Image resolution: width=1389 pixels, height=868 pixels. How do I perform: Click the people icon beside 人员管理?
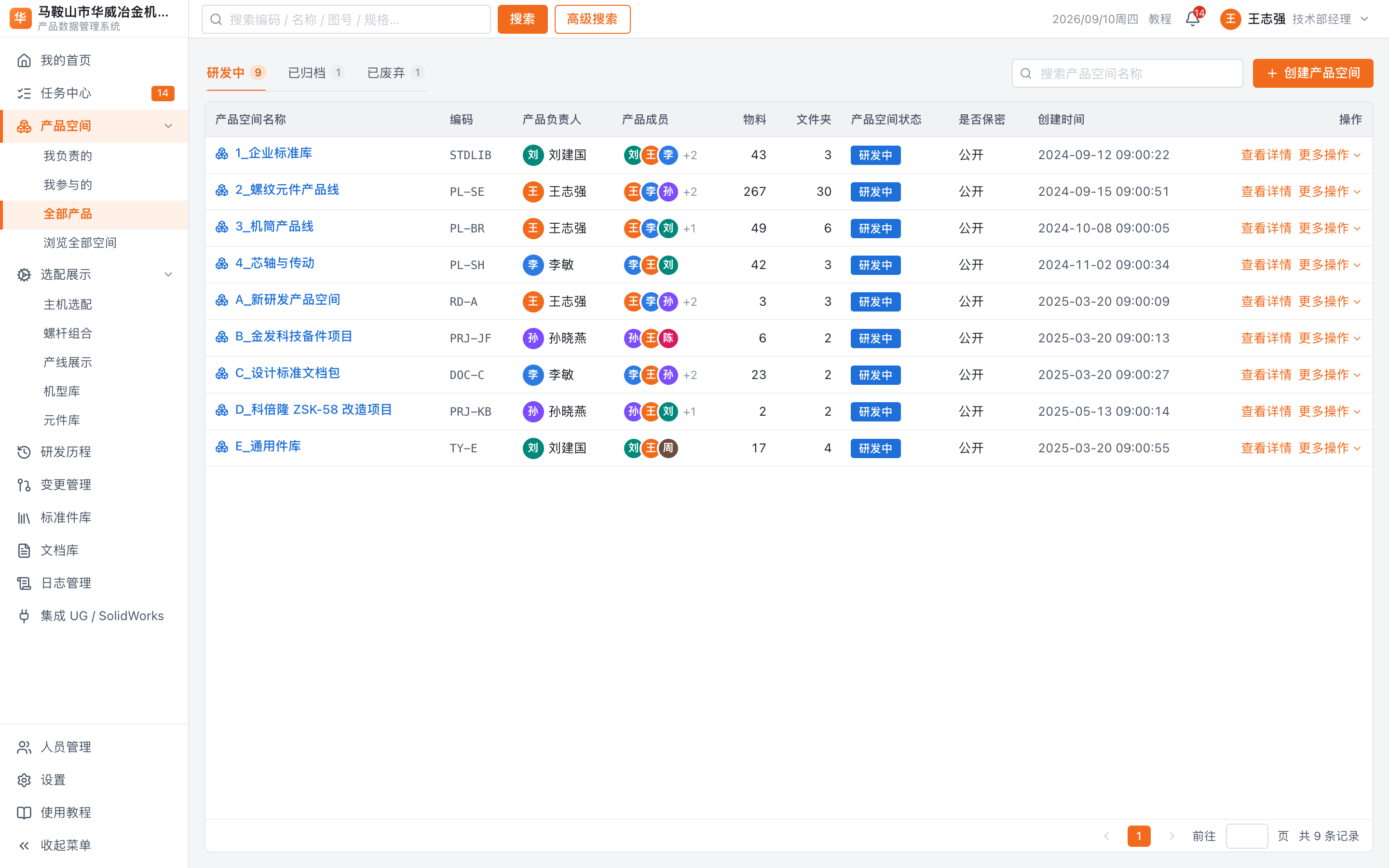tap(24, 747)
